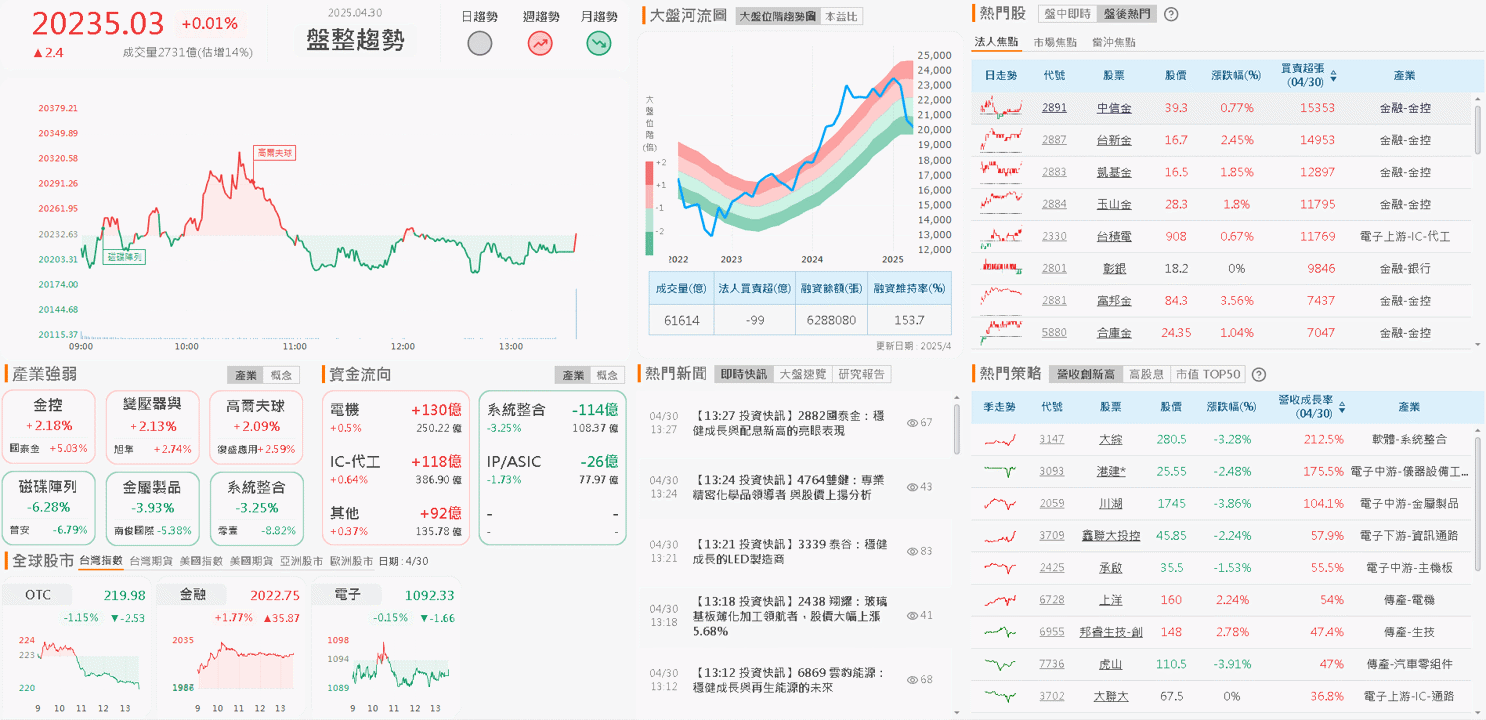Open news 2438 翔耀 玻璃基板薄化加工領航者
Image resolution: width=1486 pixels, height=720 pixels.
pyautogui.click(x=790, y=615)
